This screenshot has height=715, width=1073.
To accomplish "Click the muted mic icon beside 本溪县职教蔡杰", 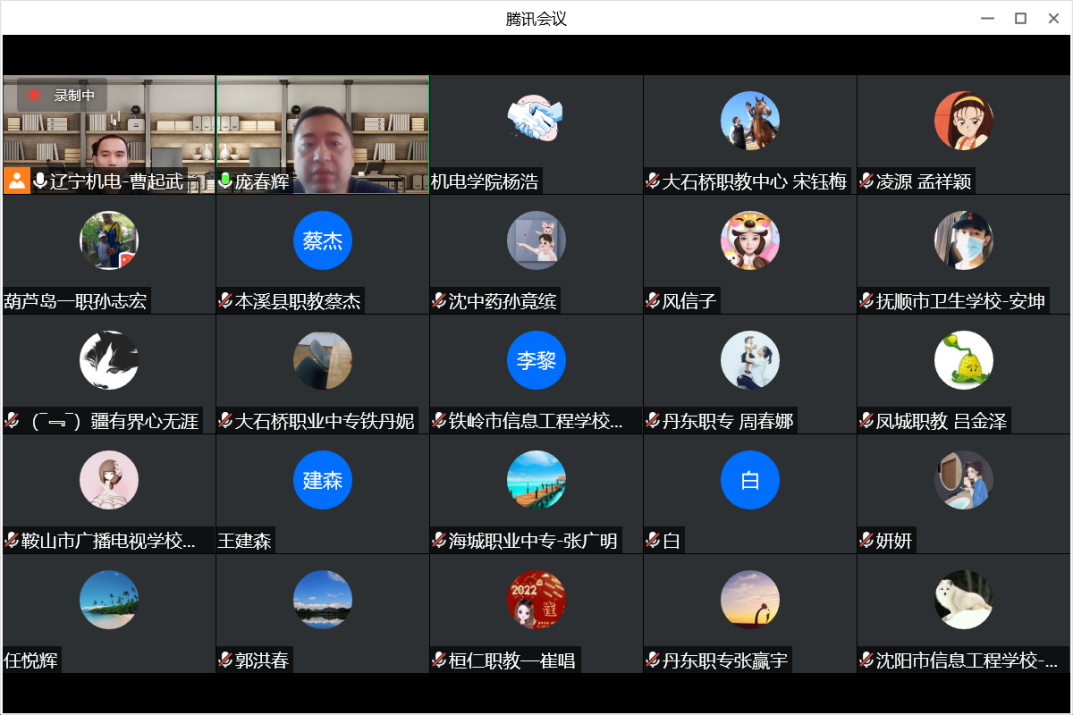I will pos(225,301).
